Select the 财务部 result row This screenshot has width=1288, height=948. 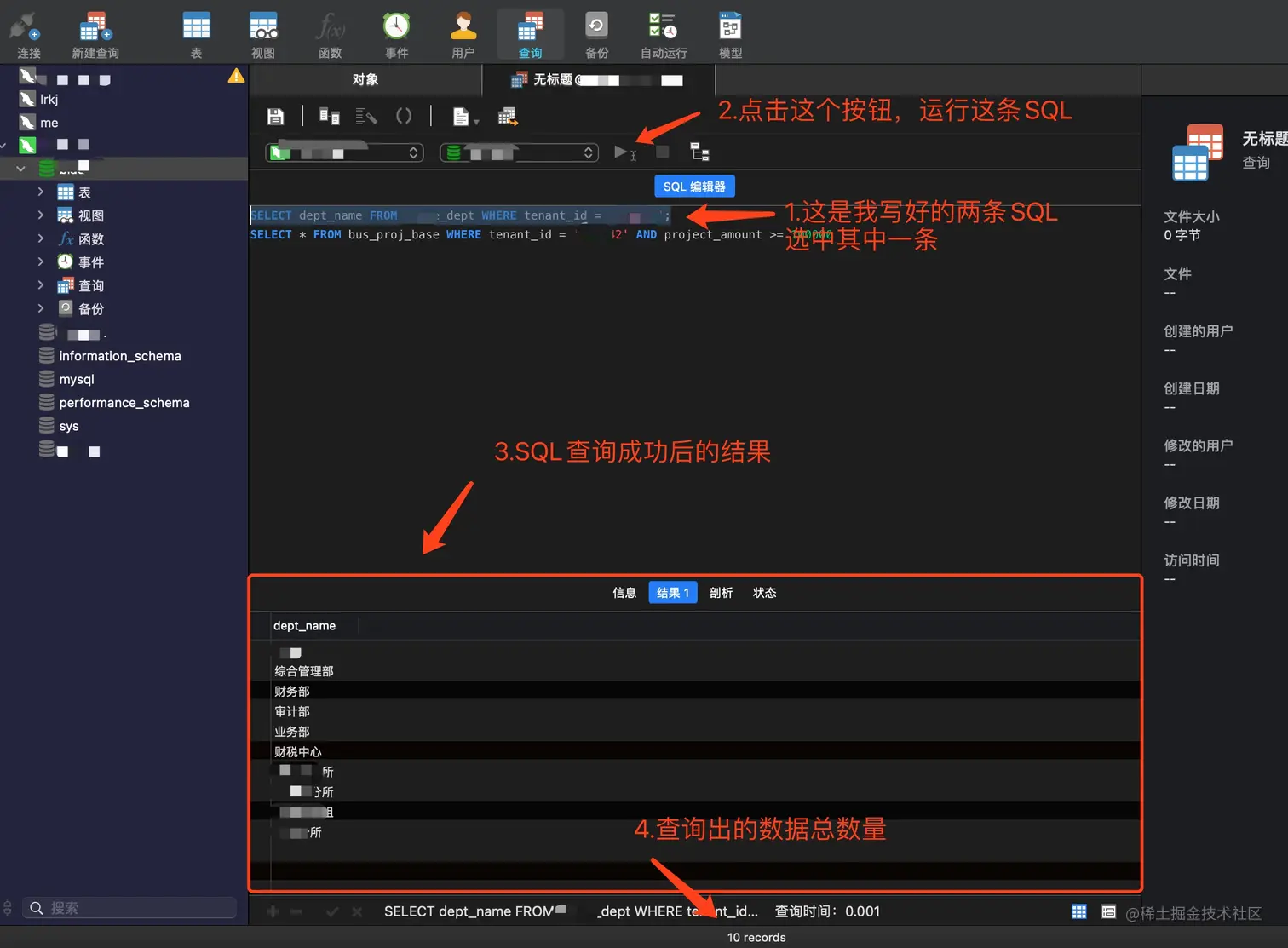[291, 692]
